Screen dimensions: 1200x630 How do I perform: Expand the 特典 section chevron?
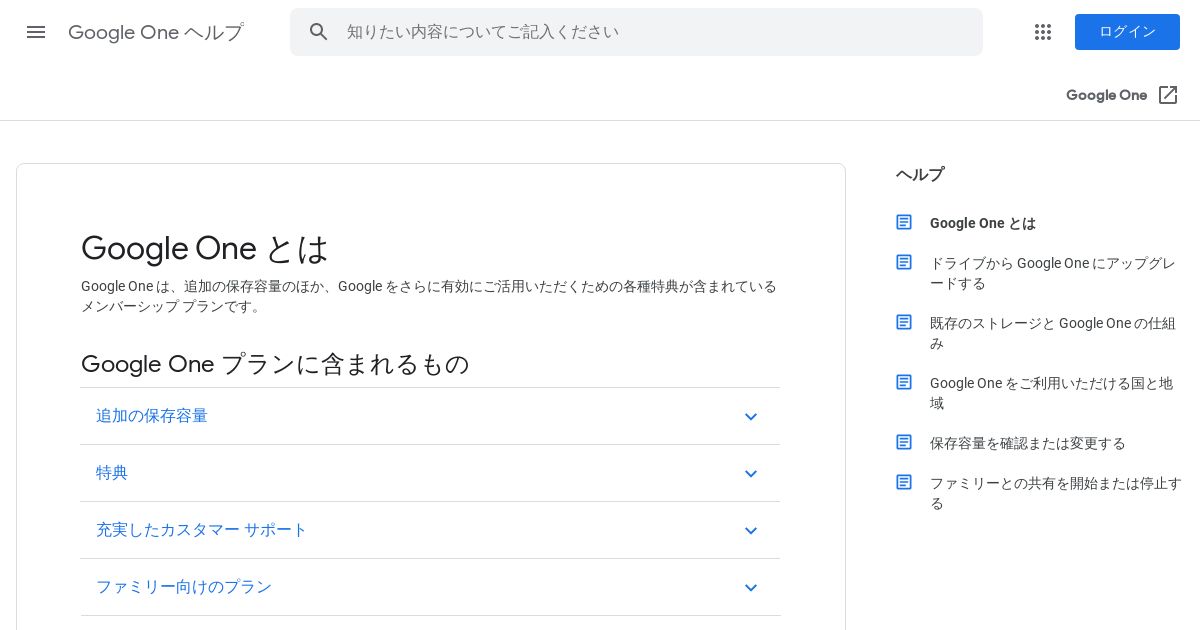(751, 474)
